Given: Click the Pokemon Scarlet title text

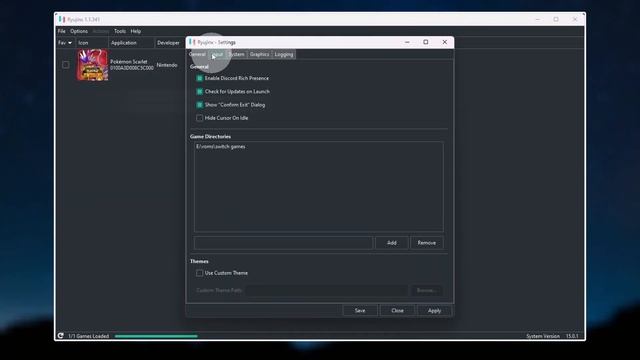Looking at the screenshot, I should pos(129,62).
